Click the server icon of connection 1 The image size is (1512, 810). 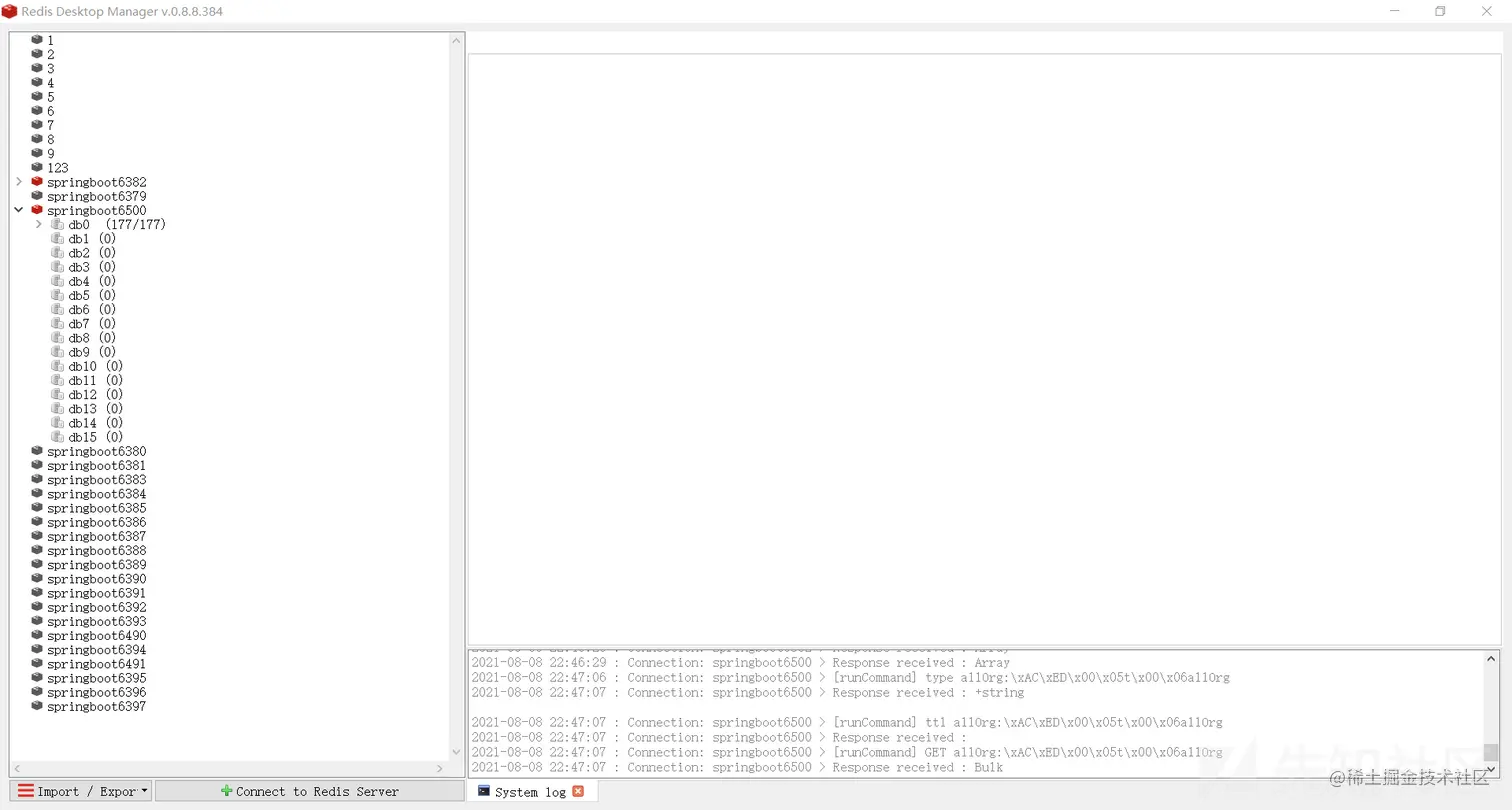click(x=37, y=40)
